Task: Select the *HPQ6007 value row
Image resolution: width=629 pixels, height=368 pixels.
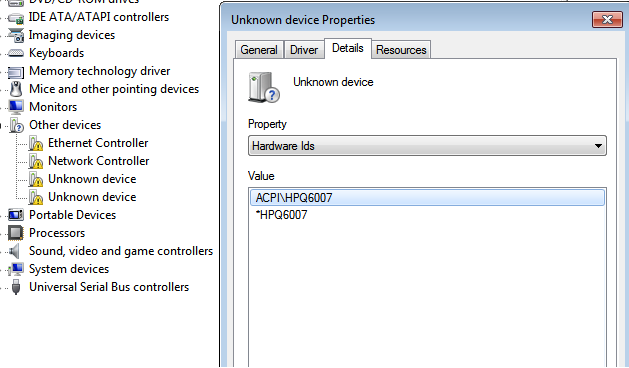Action: coord(282,215)
